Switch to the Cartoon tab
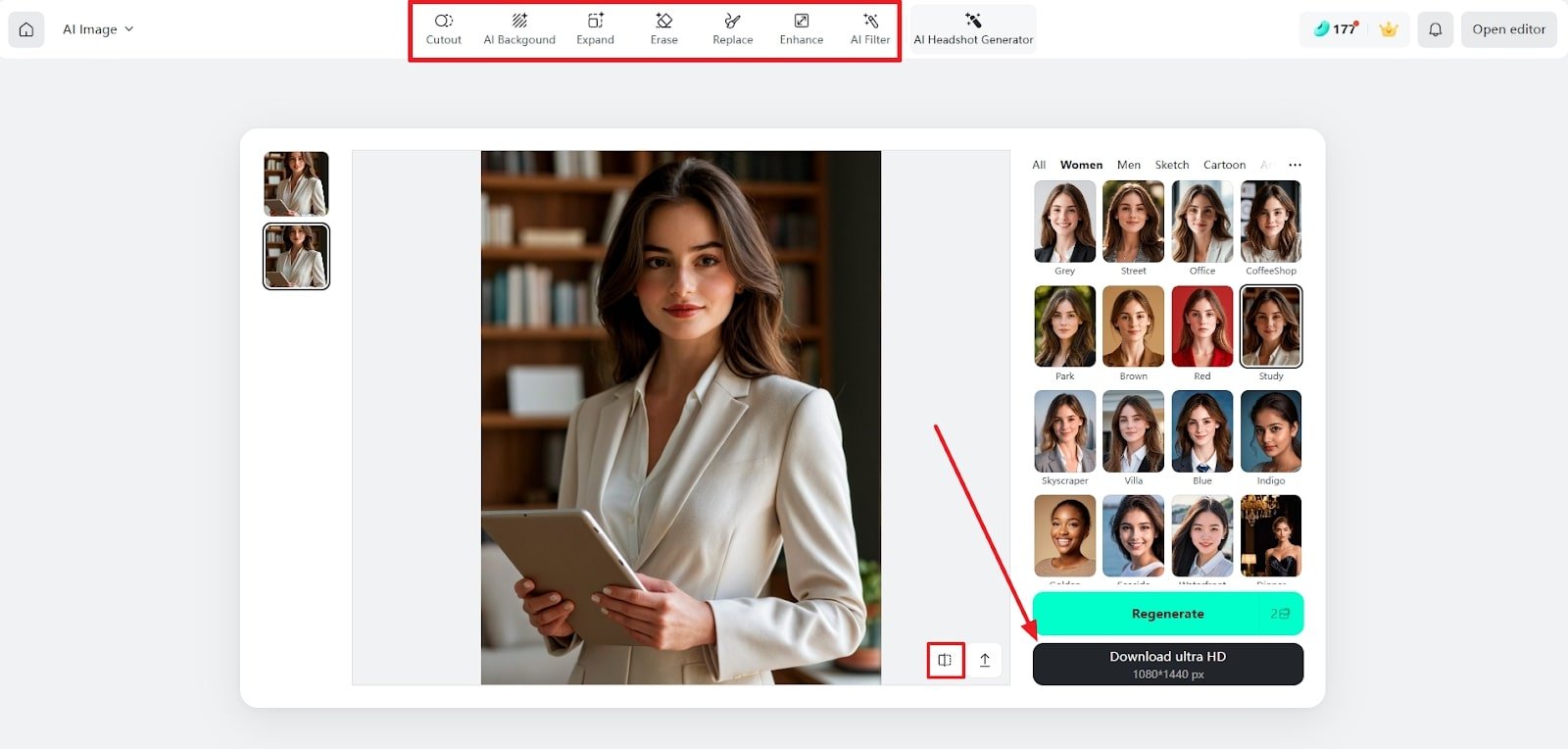Screen dimensions: 1568x749 (1224, 165)
